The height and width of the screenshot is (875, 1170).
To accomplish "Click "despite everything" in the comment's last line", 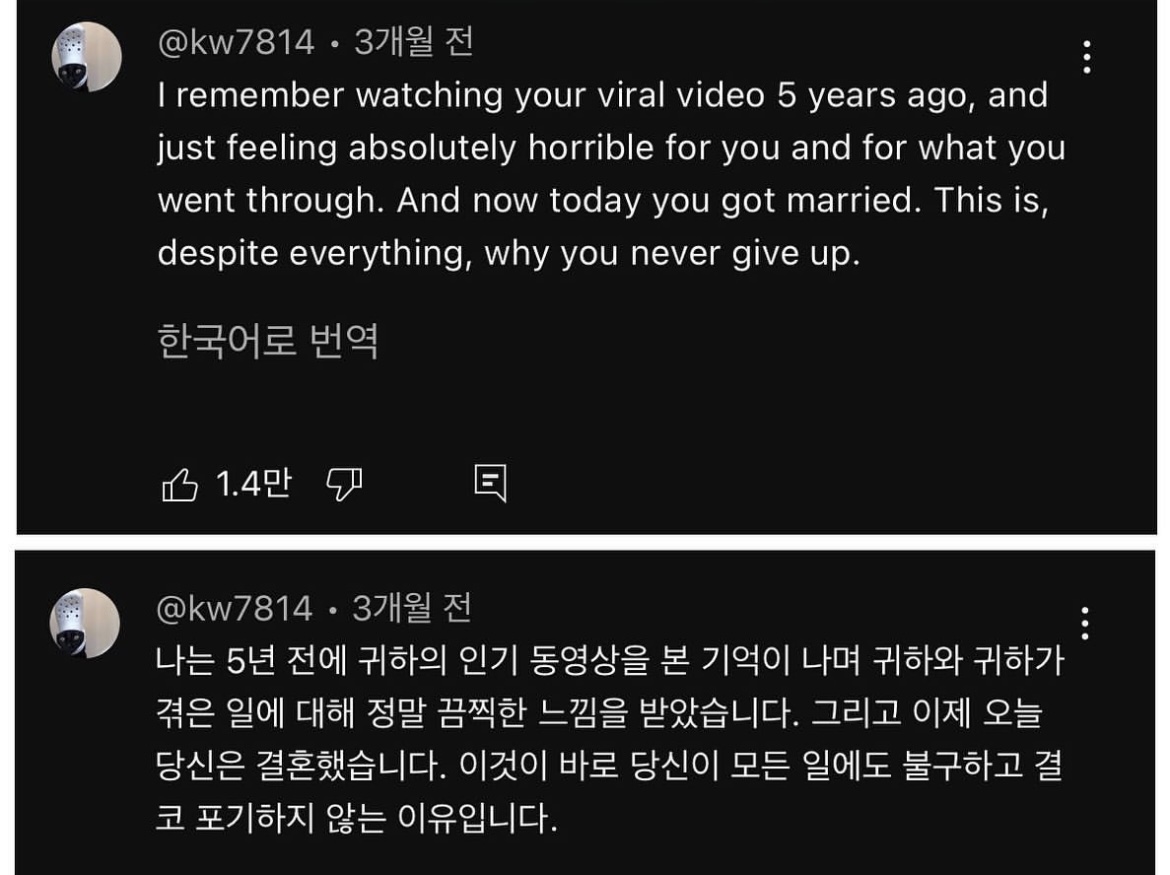I will pyautogui.click(x=312, y=253).
